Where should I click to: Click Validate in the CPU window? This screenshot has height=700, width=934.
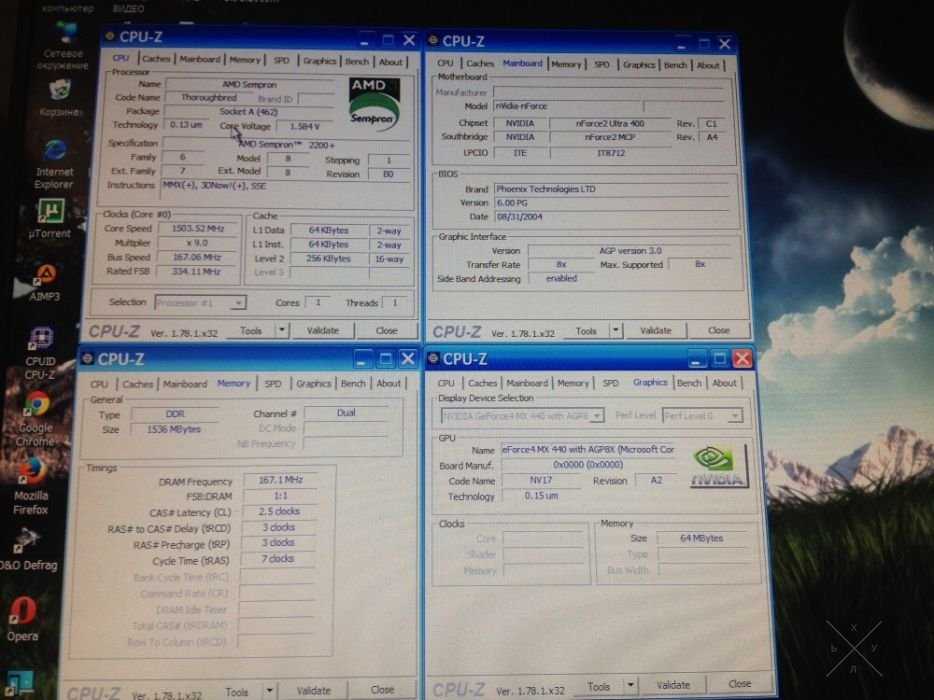tap(322, 330)
